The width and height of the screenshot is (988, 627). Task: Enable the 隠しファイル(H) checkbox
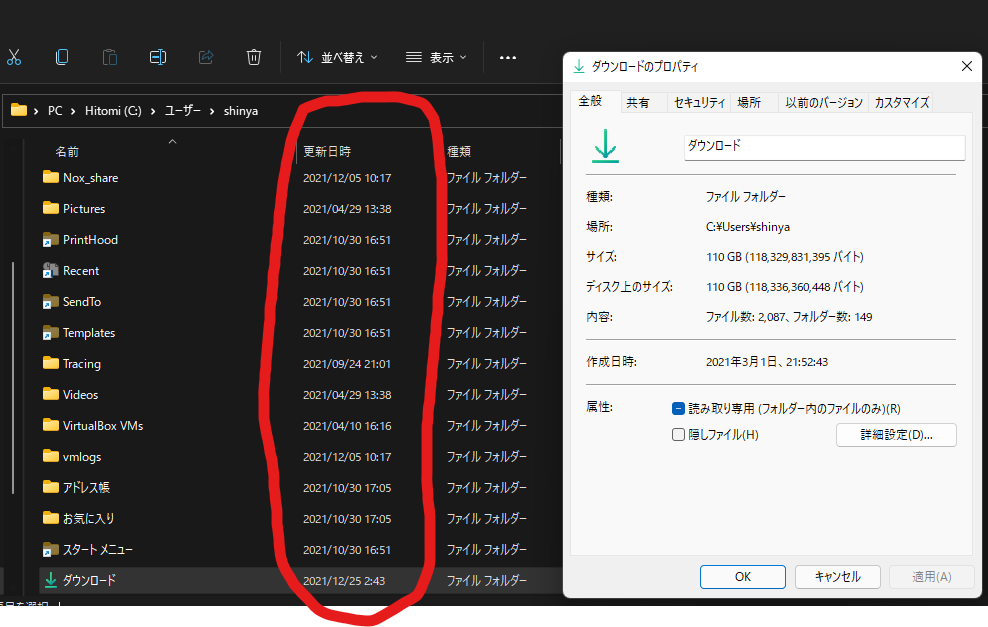(678, 434)
